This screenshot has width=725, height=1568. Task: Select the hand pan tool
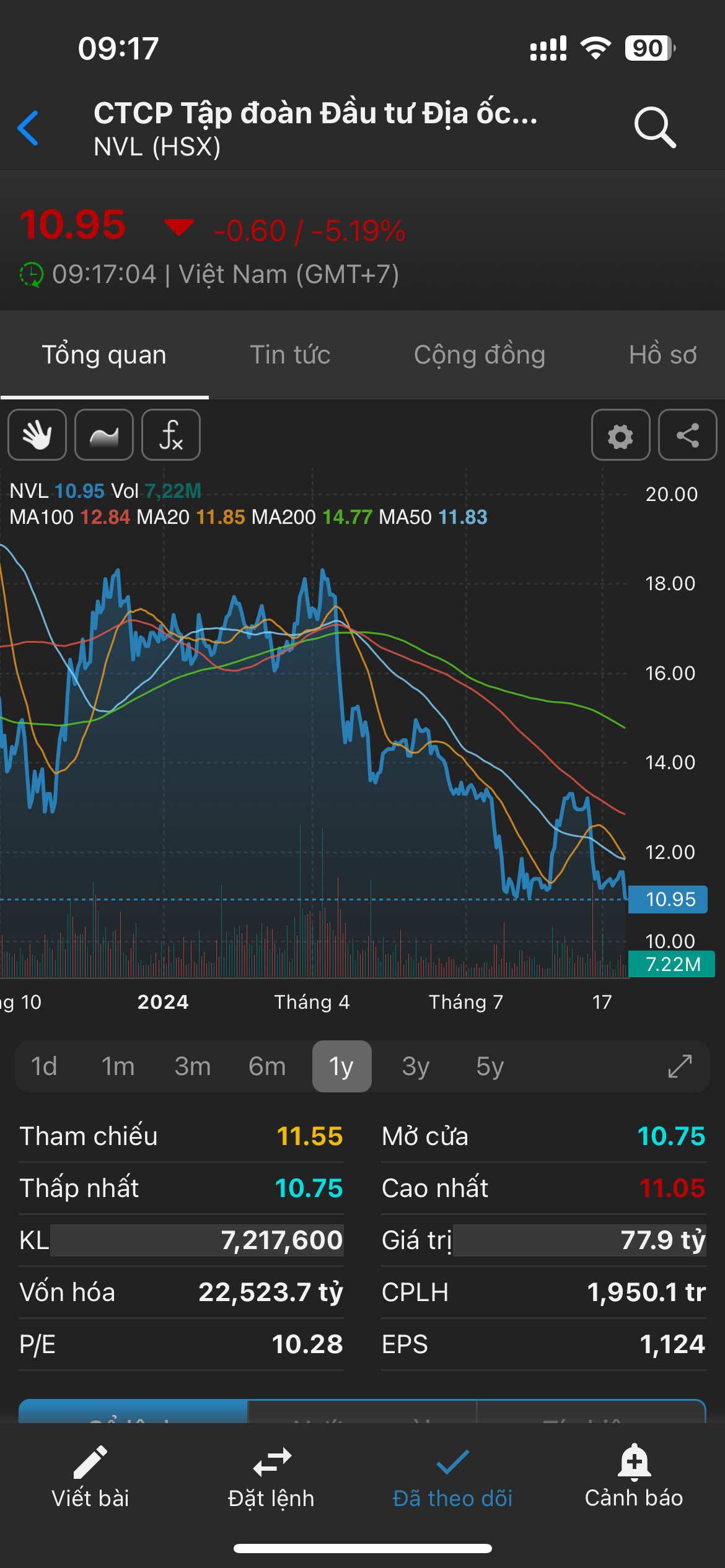(x=37, y=435)
